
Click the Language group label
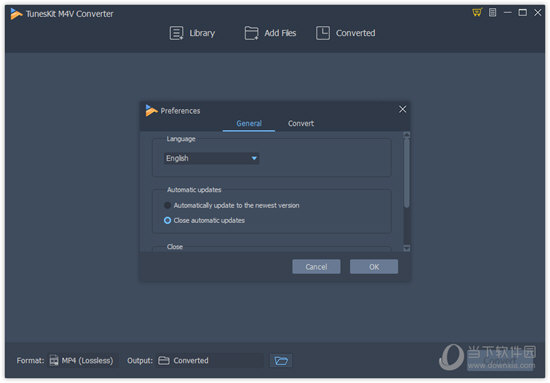[181, 139]
